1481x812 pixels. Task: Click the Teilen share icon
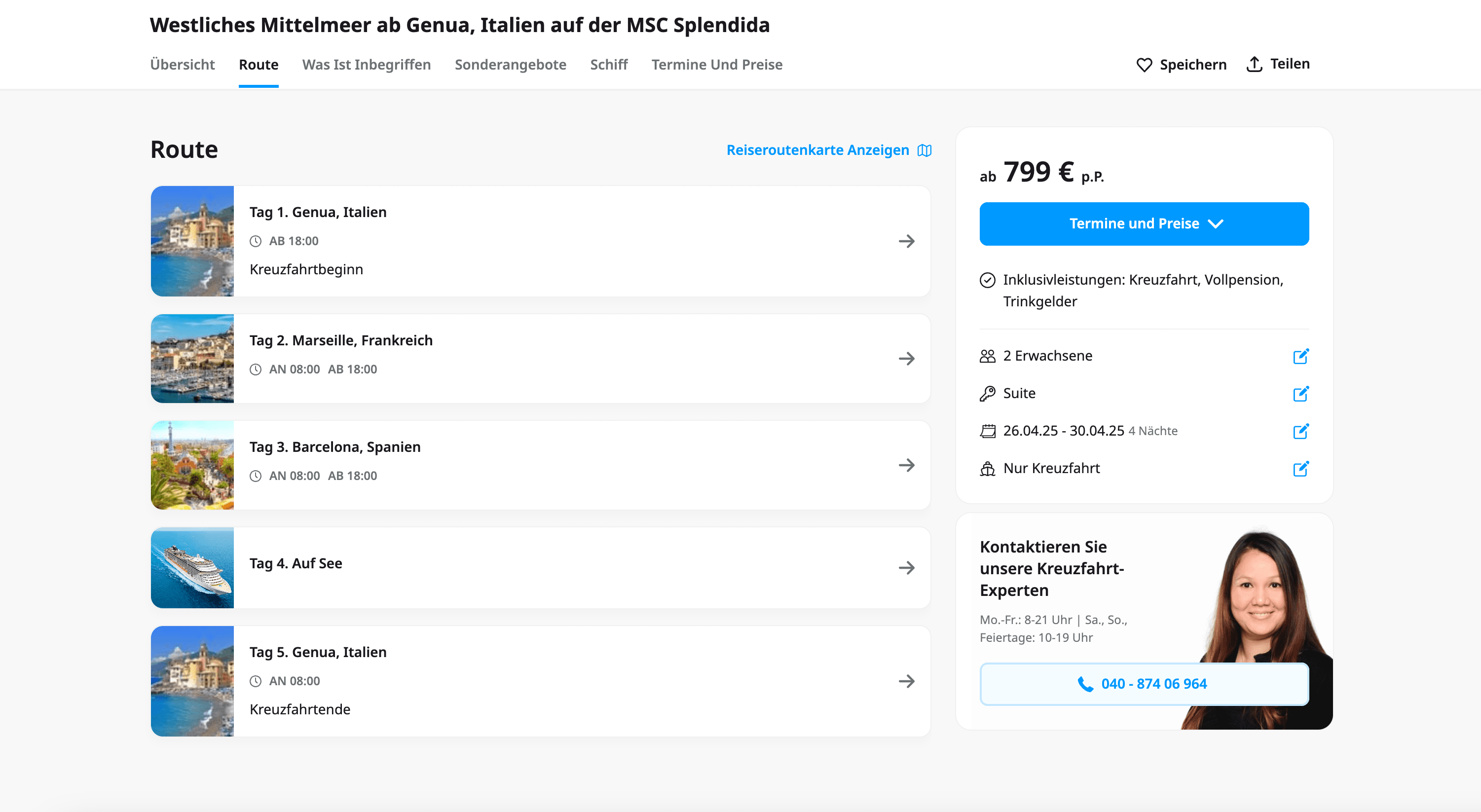(1254, 65)
